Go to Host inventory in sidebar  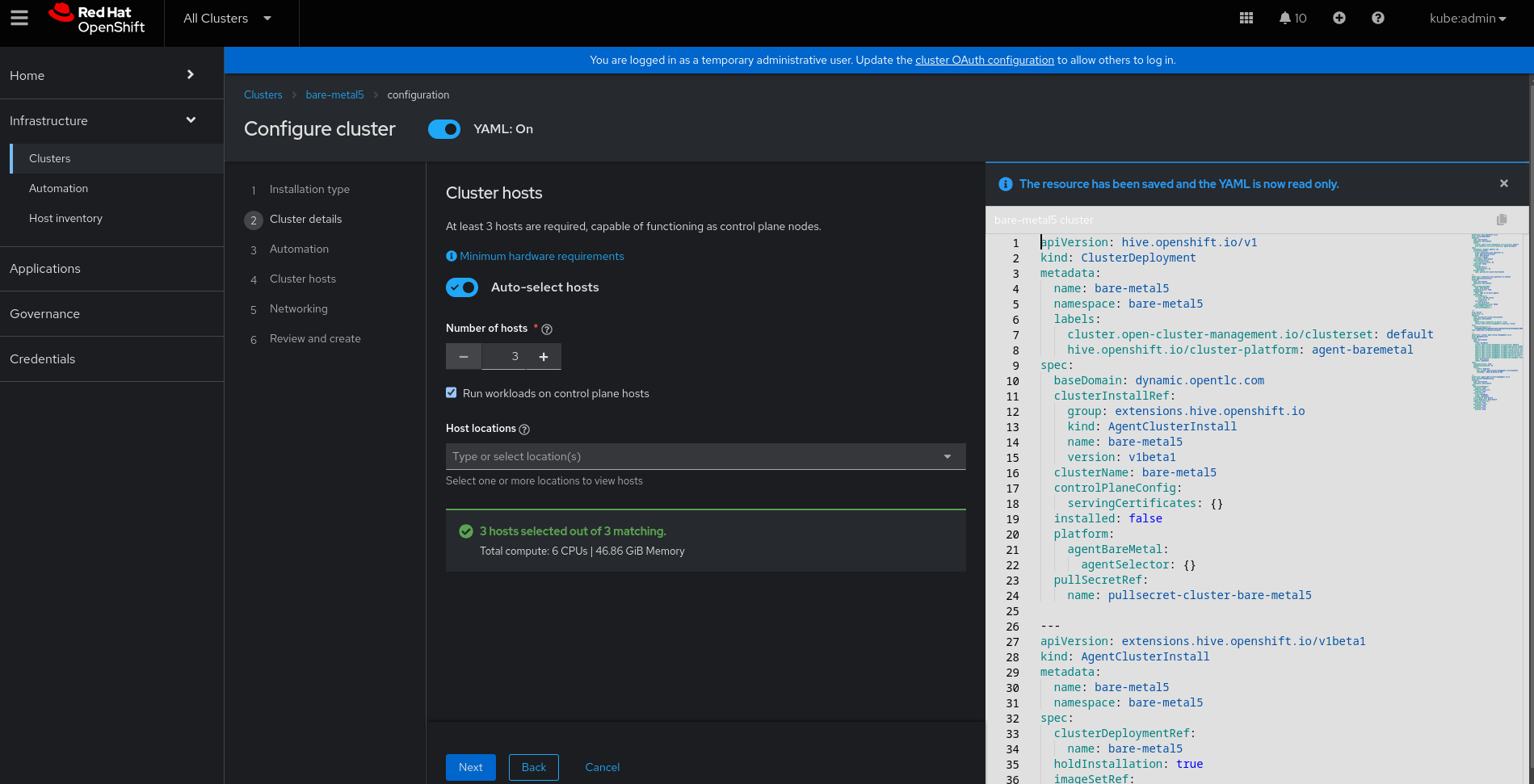click(x=65, y=218)
